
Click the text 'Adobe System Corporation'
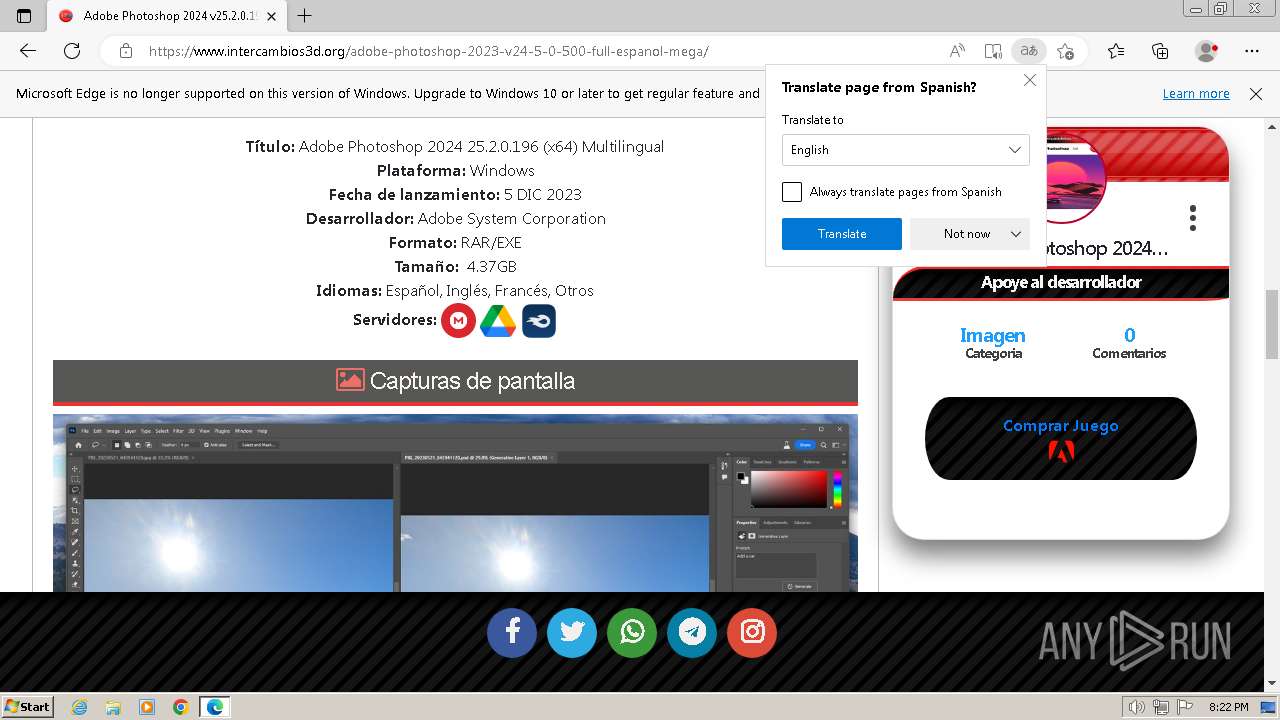[x=512, y=218]
